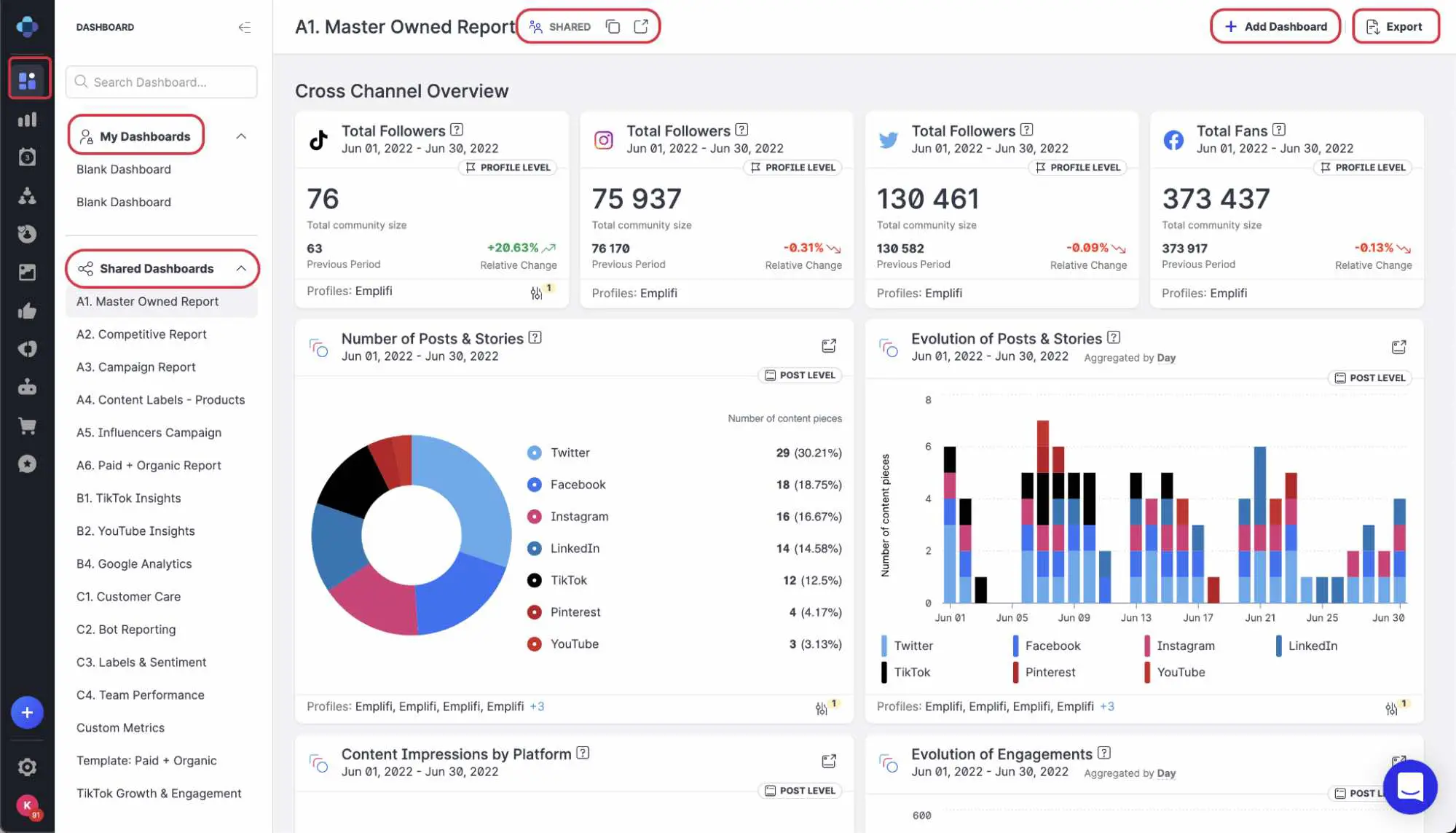The image size is (1456, 833).
Task: Click the copy dashboard icon
Action: 614,27
